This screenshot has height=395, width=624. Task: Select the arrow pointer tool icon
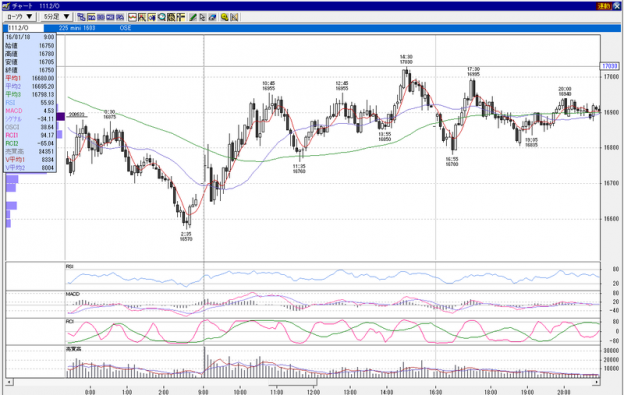(x=202, y=17)
